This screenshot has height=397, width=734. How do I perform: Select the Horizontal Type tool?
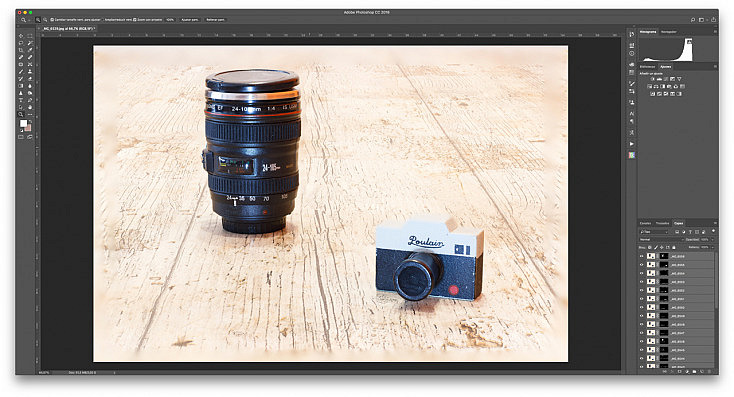[x=21, y=100]
